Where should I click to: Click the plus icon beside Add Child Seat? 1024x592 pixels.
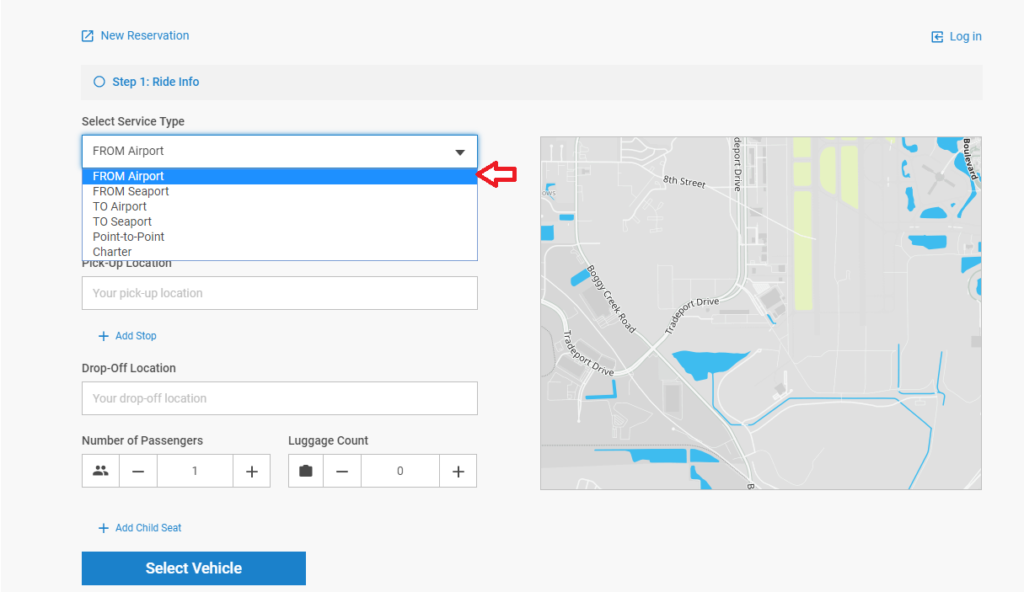[x=103, y=528]
